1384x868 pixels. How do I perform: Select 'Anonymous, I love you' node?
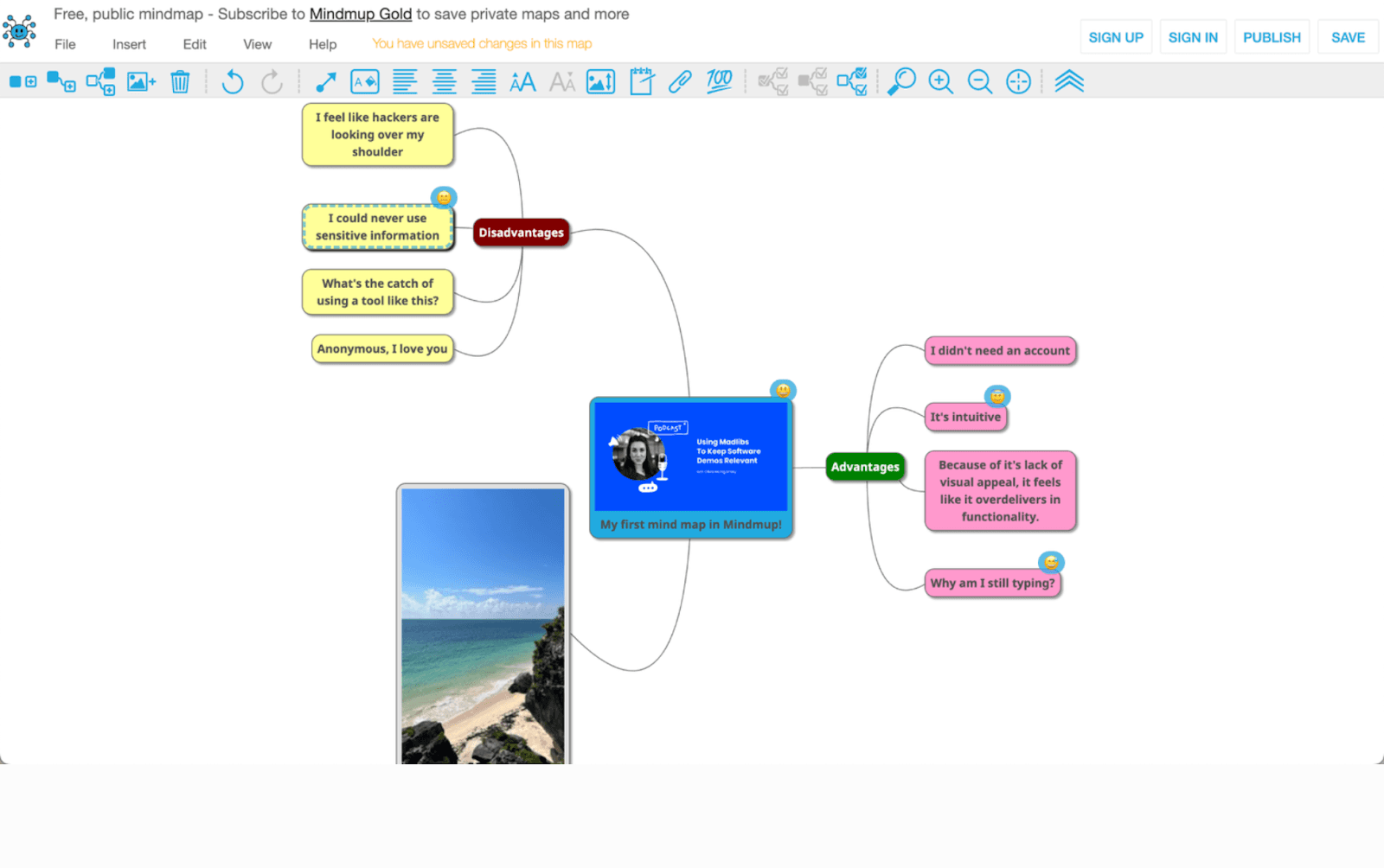[382, 349]
